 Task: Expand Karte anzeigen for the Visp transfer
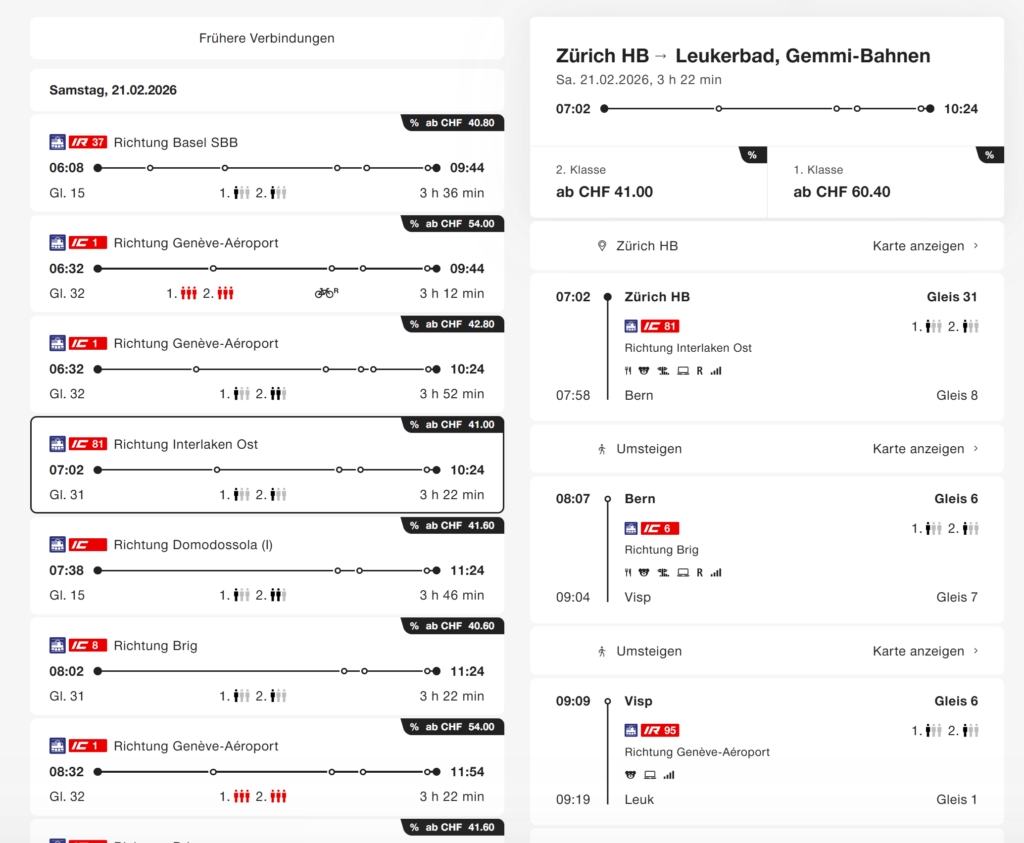[x=925, y=651]
